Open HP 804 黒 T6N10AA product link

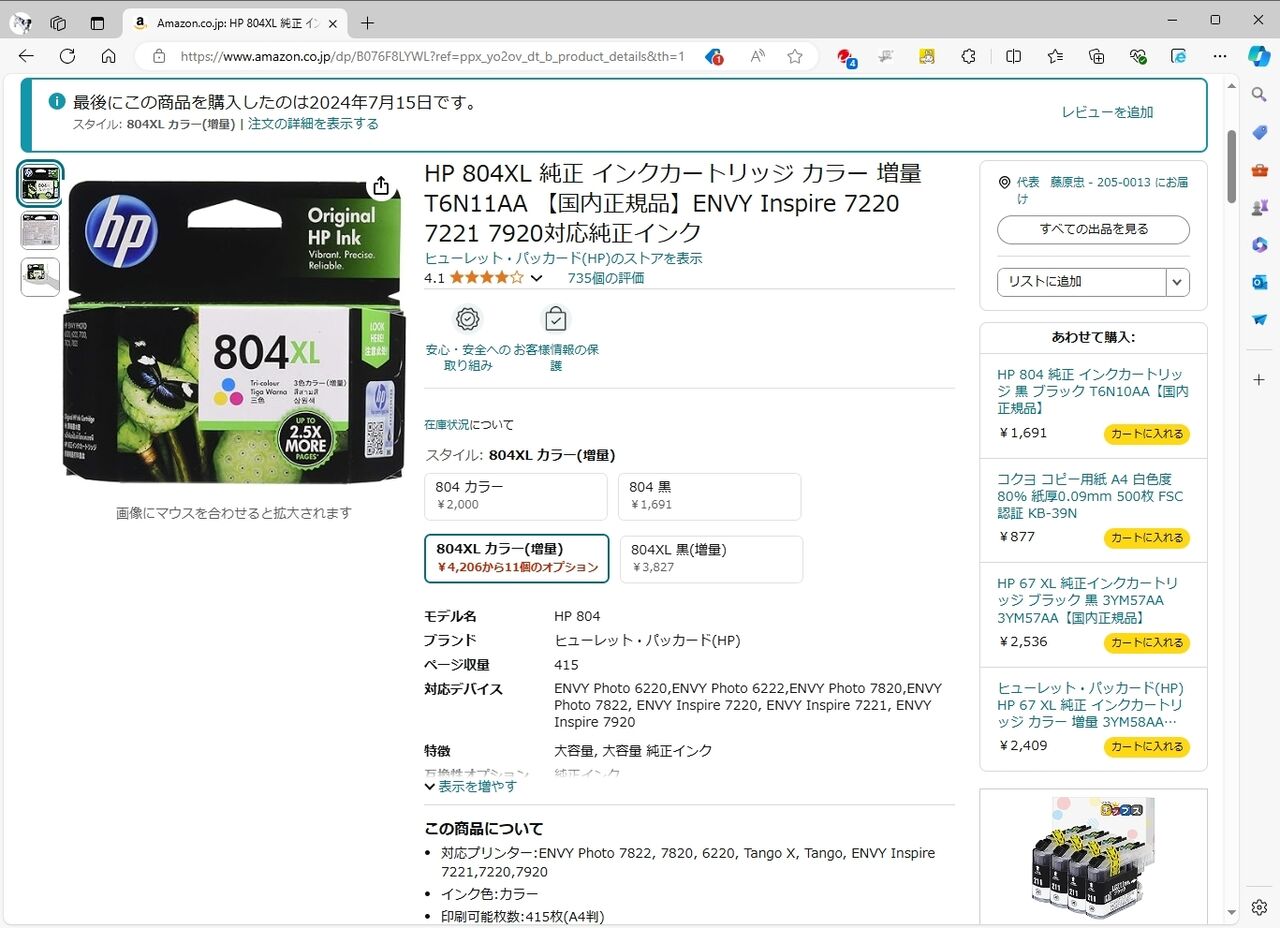click(x=1093, y=391)
